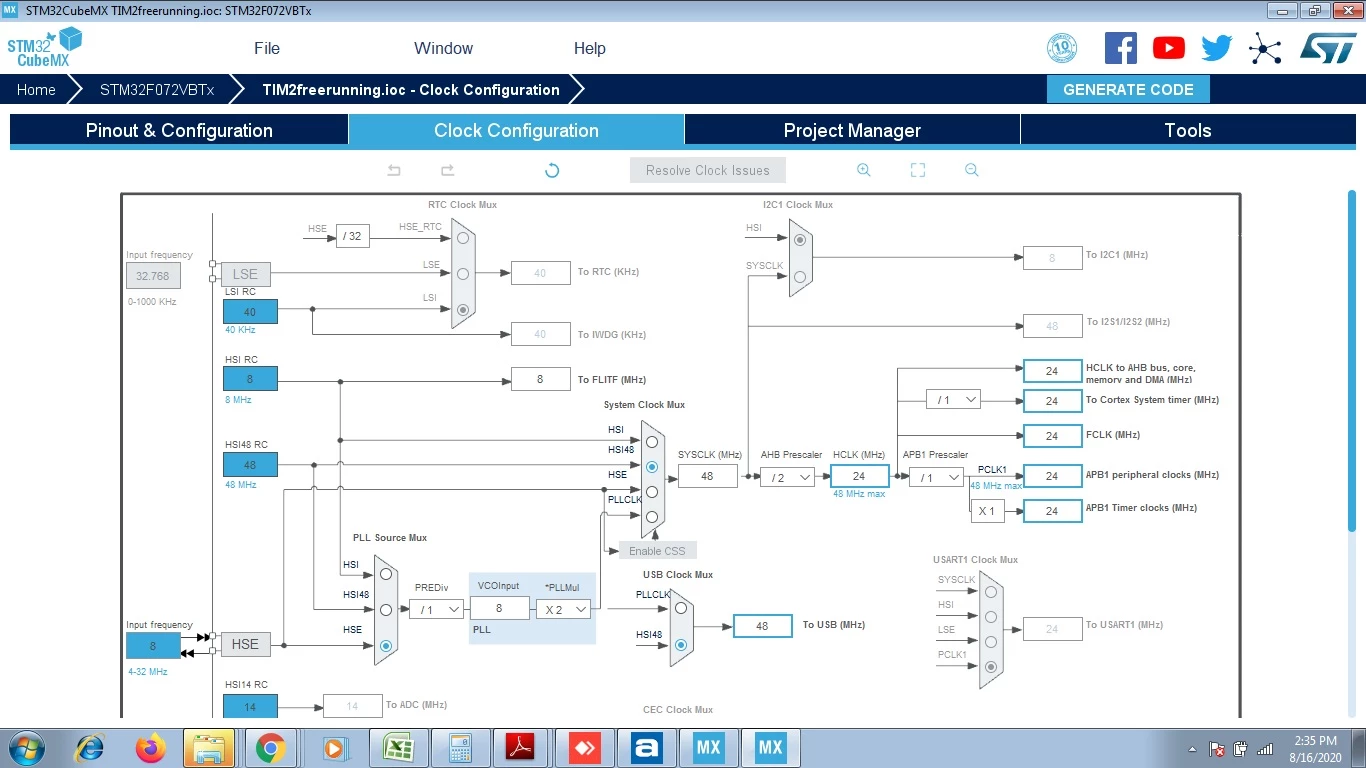This screenshot has width=1366, height=768.
Task: Click the GENERATE CODE button
Action: 1128,89
